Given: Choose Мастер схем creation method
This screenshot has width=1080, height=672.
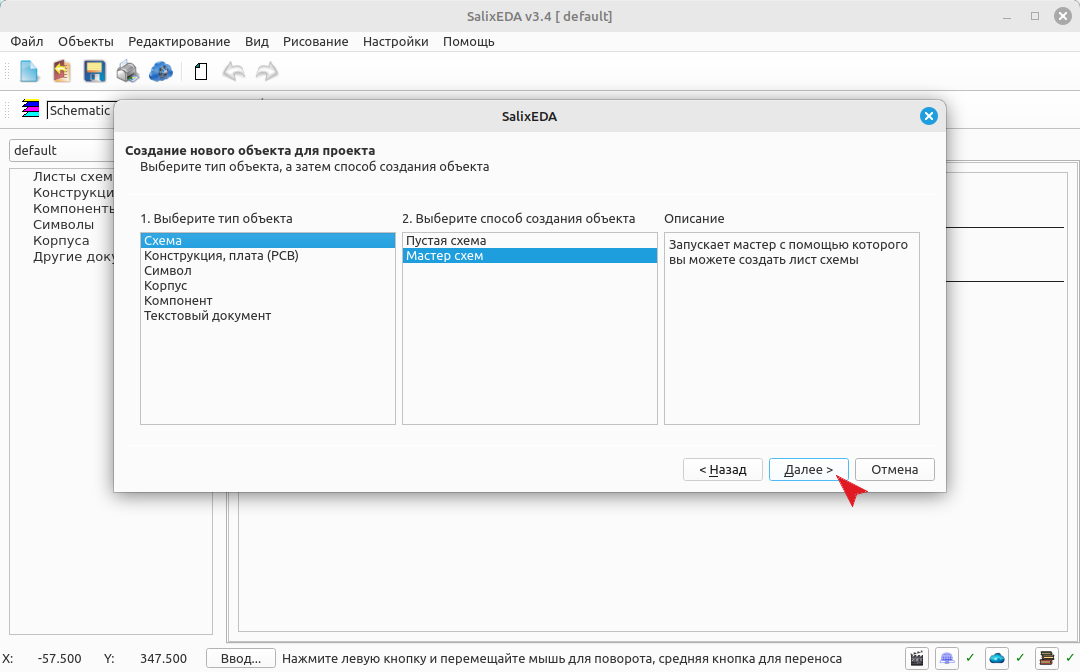Looking at the screenshot, I should tap(530, 255).
